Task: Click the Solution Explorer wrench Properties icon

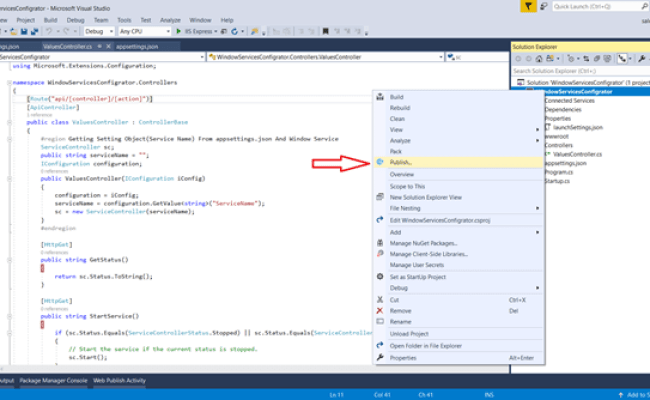Action: point(642,59)
